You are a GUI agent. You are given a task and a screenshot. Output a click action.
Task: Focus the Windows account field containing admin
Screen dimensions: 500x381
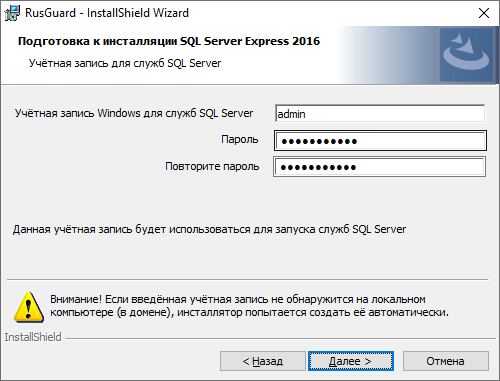point(380,114)
